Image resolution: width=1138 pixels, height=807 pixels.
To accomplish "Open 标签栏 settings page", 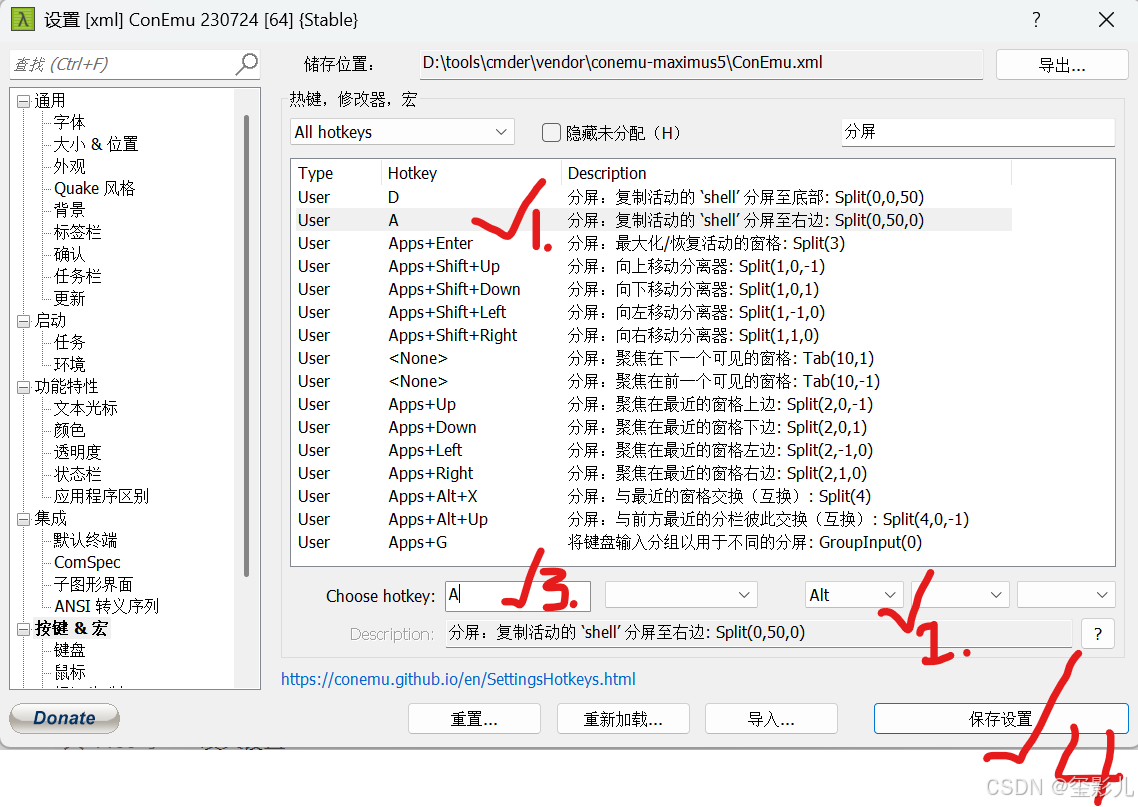I will 77,232.
